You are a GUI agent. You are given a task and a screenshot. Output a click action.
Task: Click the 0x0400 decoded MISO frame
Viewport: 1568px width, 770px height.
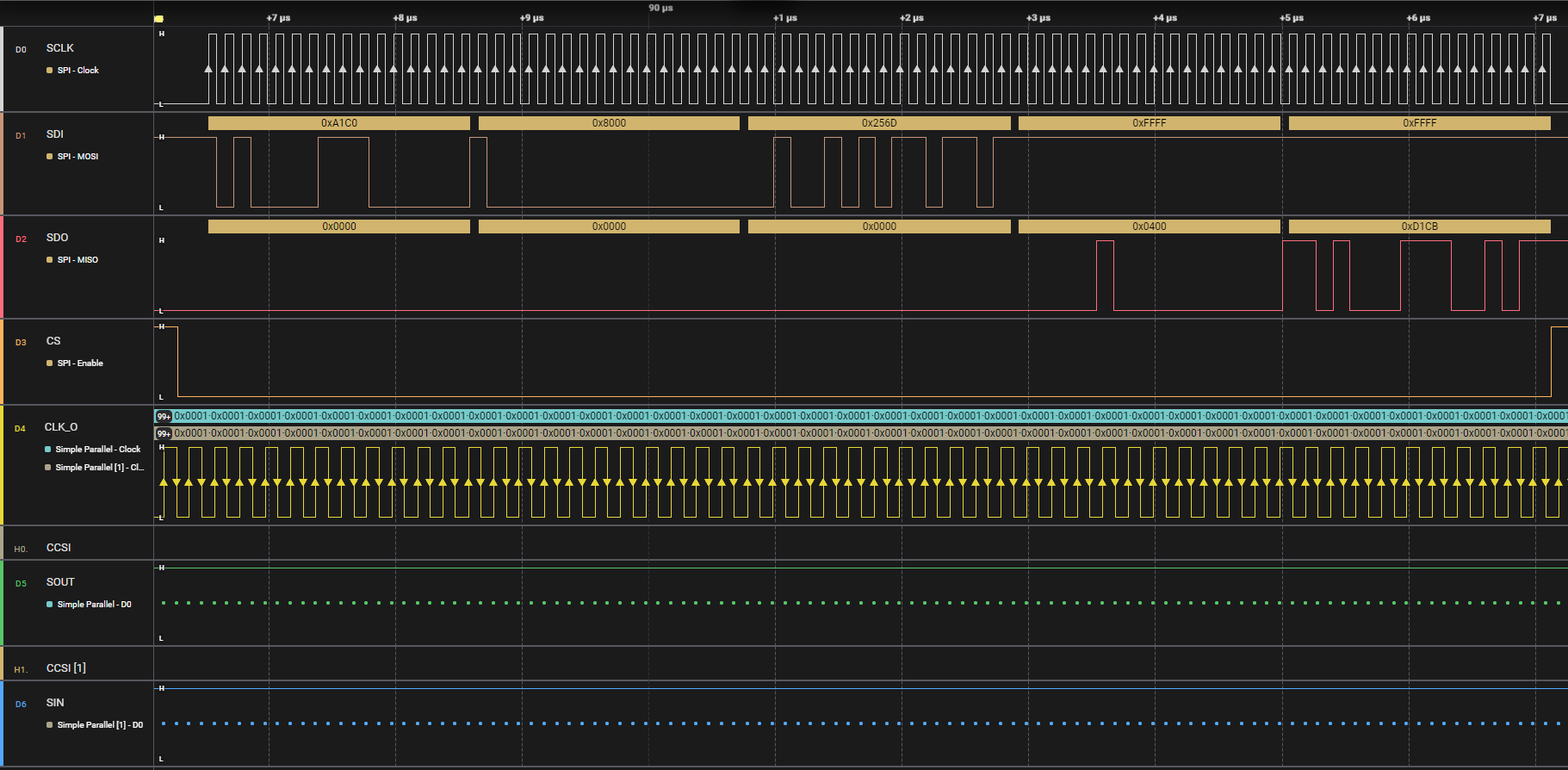(1149, 227)
